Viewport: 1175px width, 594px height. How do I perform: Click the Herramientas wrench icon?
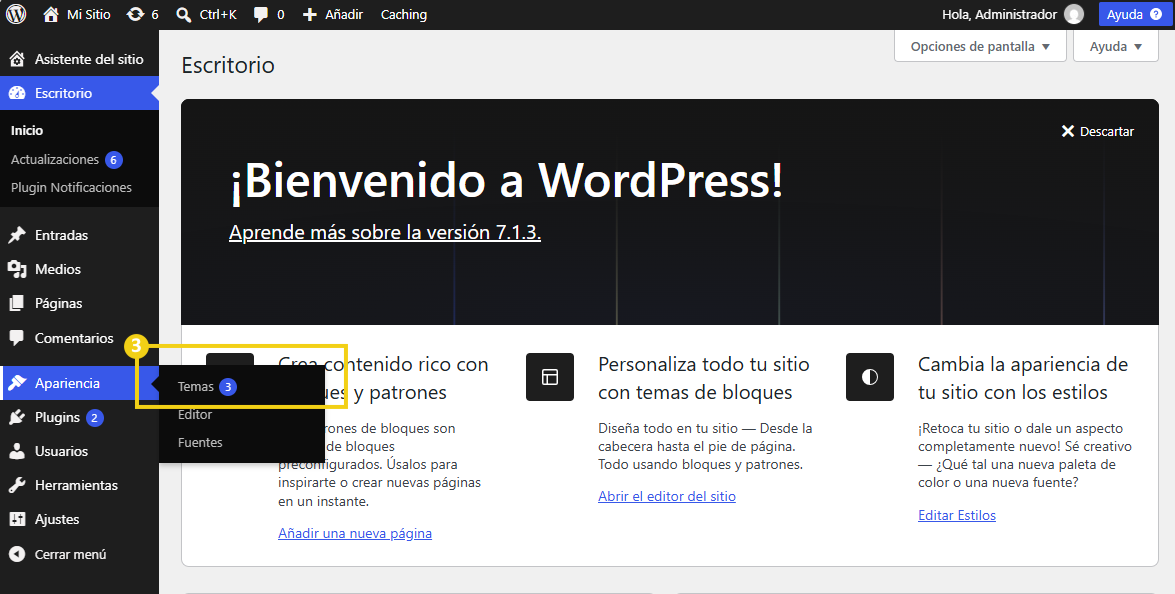(16, 485)
